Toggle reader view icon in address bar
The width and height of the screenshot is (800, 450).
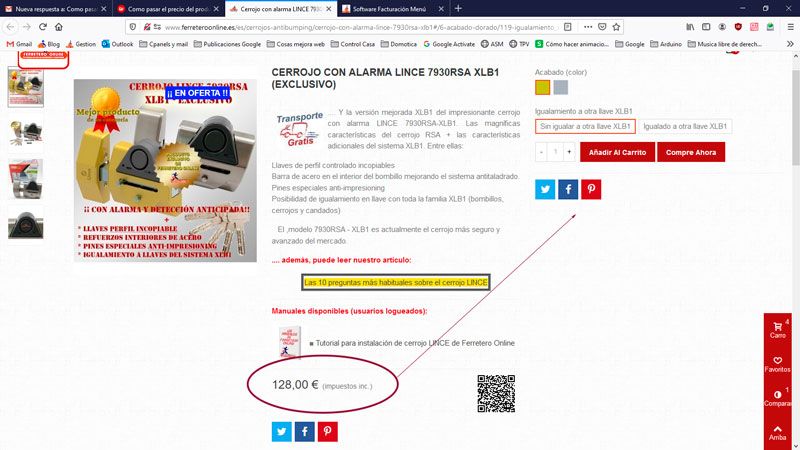pyautogui.click(x=567, y=27)
